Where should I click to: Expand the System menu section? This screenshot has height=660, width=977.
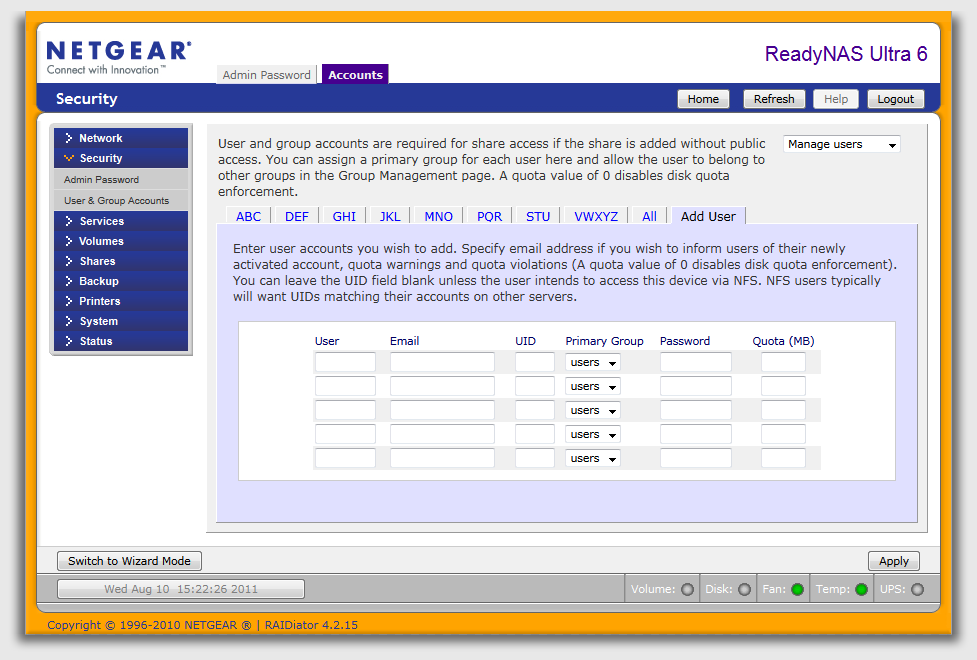(121, 321)
